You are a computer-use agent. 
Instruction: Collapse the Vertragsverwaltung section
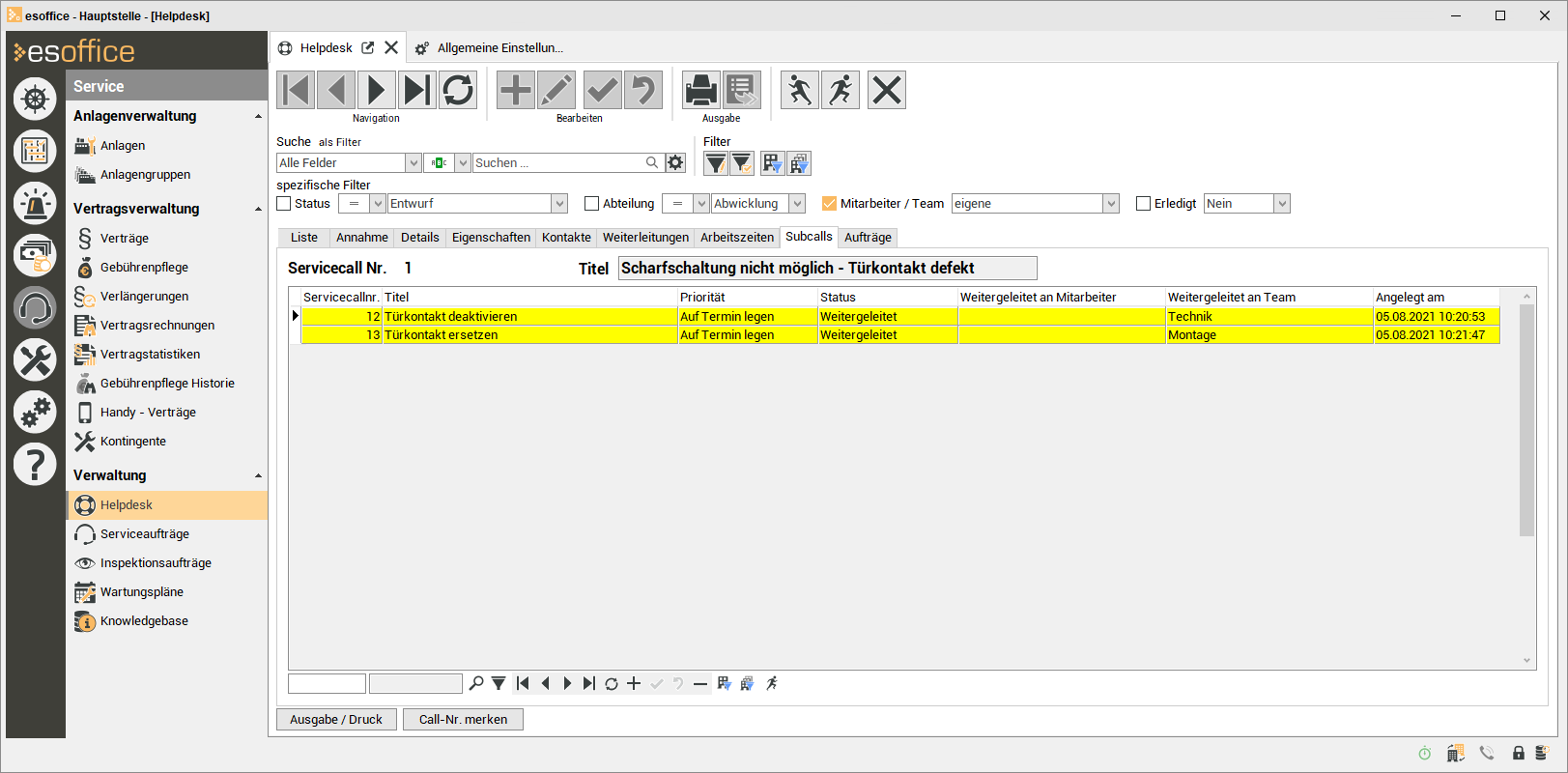point(258,209)
